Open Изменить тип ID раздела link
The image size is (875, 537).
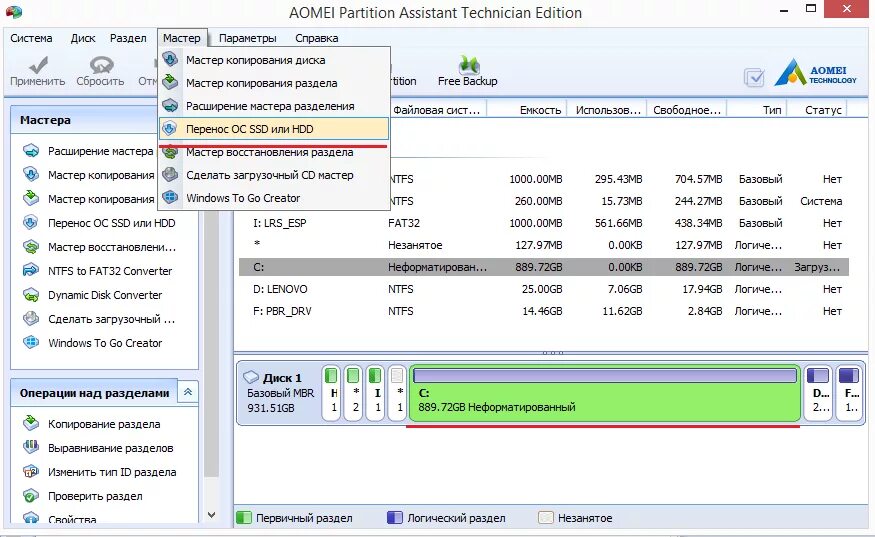tap(112, 472)
